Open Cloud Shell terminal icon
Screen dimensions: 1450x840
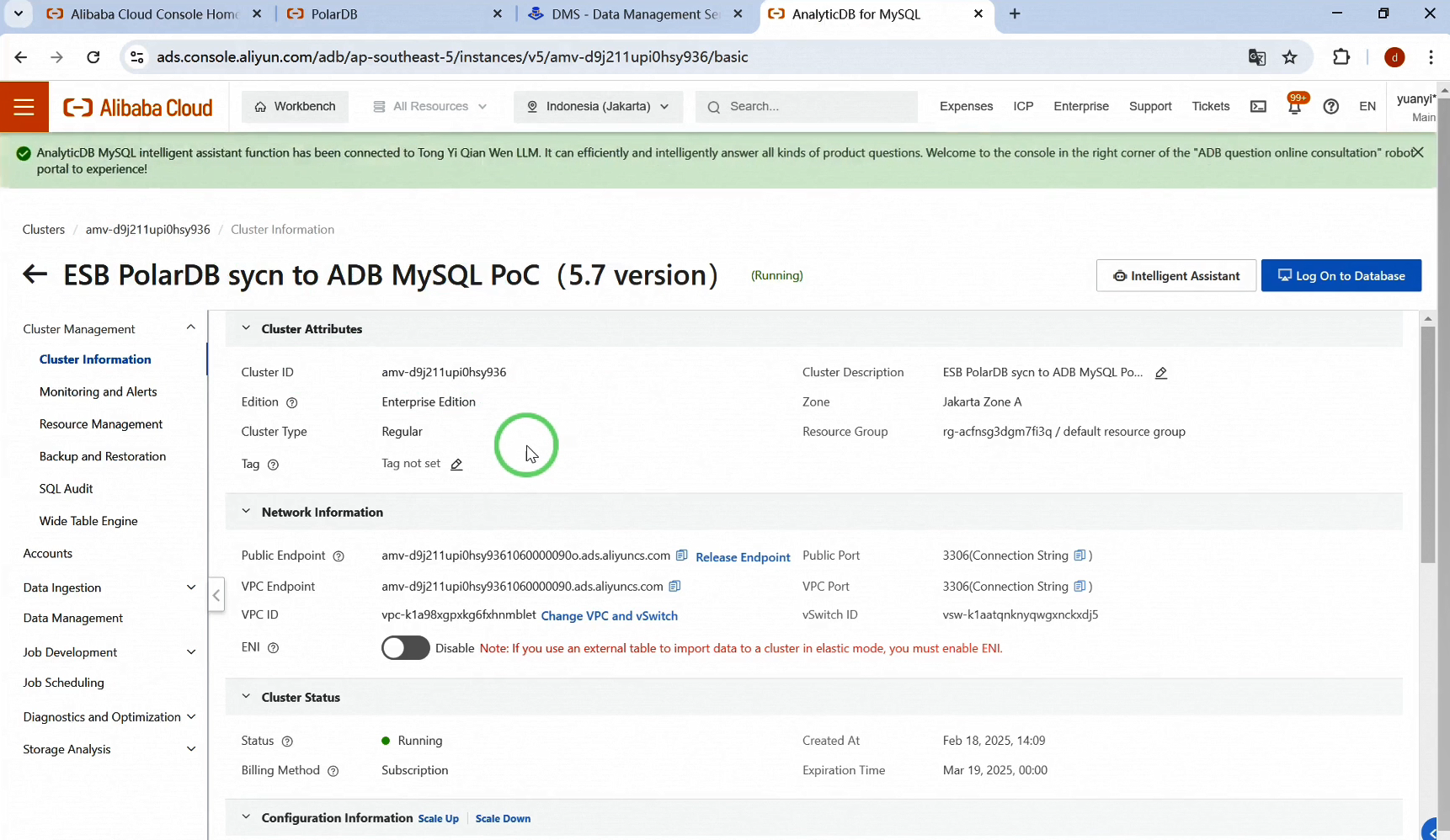click(1258, 106)
